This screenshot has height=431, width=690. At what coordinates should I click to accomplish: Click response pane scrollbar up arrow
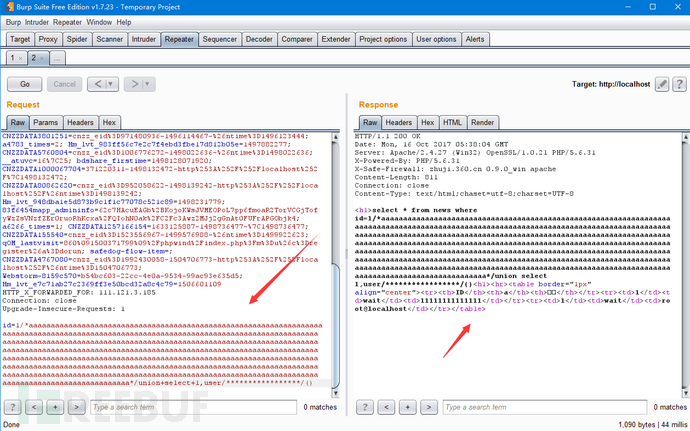686,137
